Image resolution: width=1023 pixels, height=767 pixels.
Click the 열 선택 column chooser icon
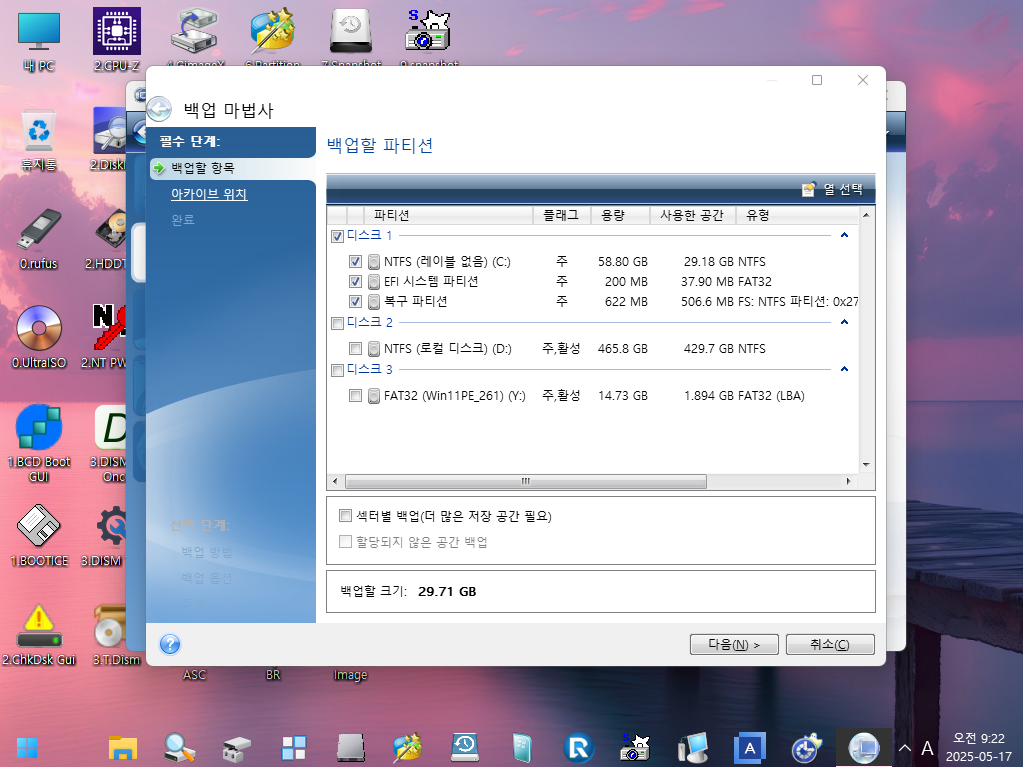tap(808, 190)
